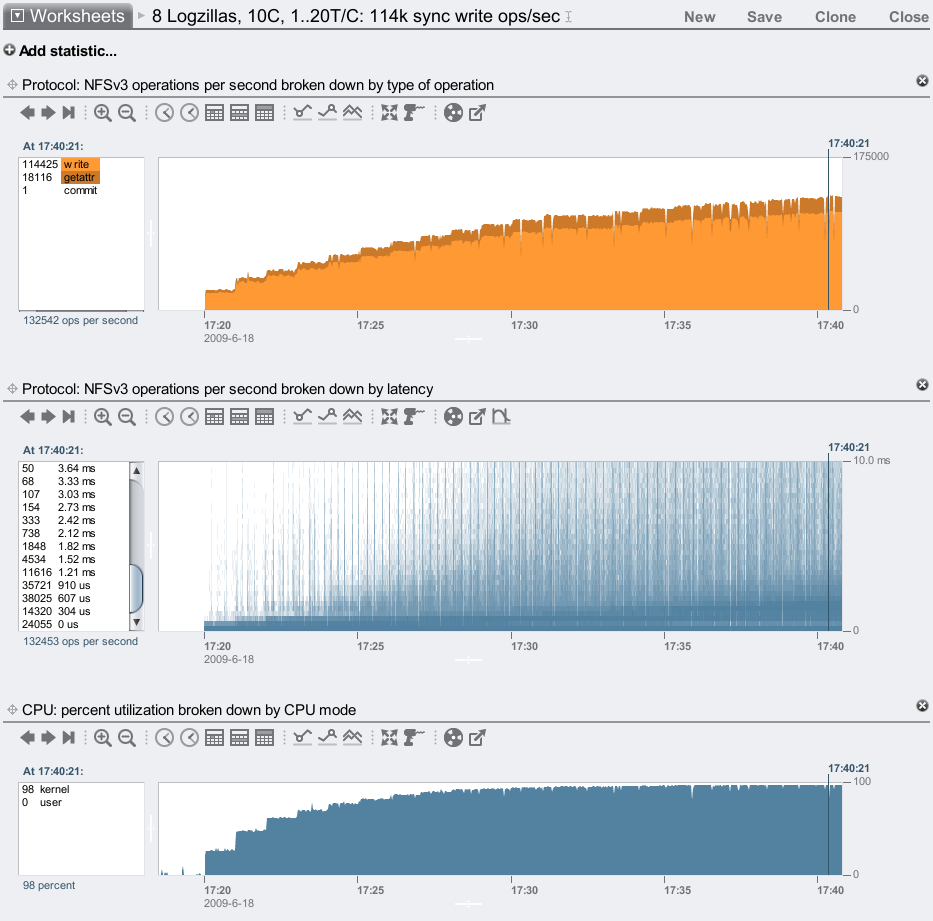The image size is (933, 921).
Task: Zoom in on the NFSv3 operation type graph
Action: pos(103,114)
